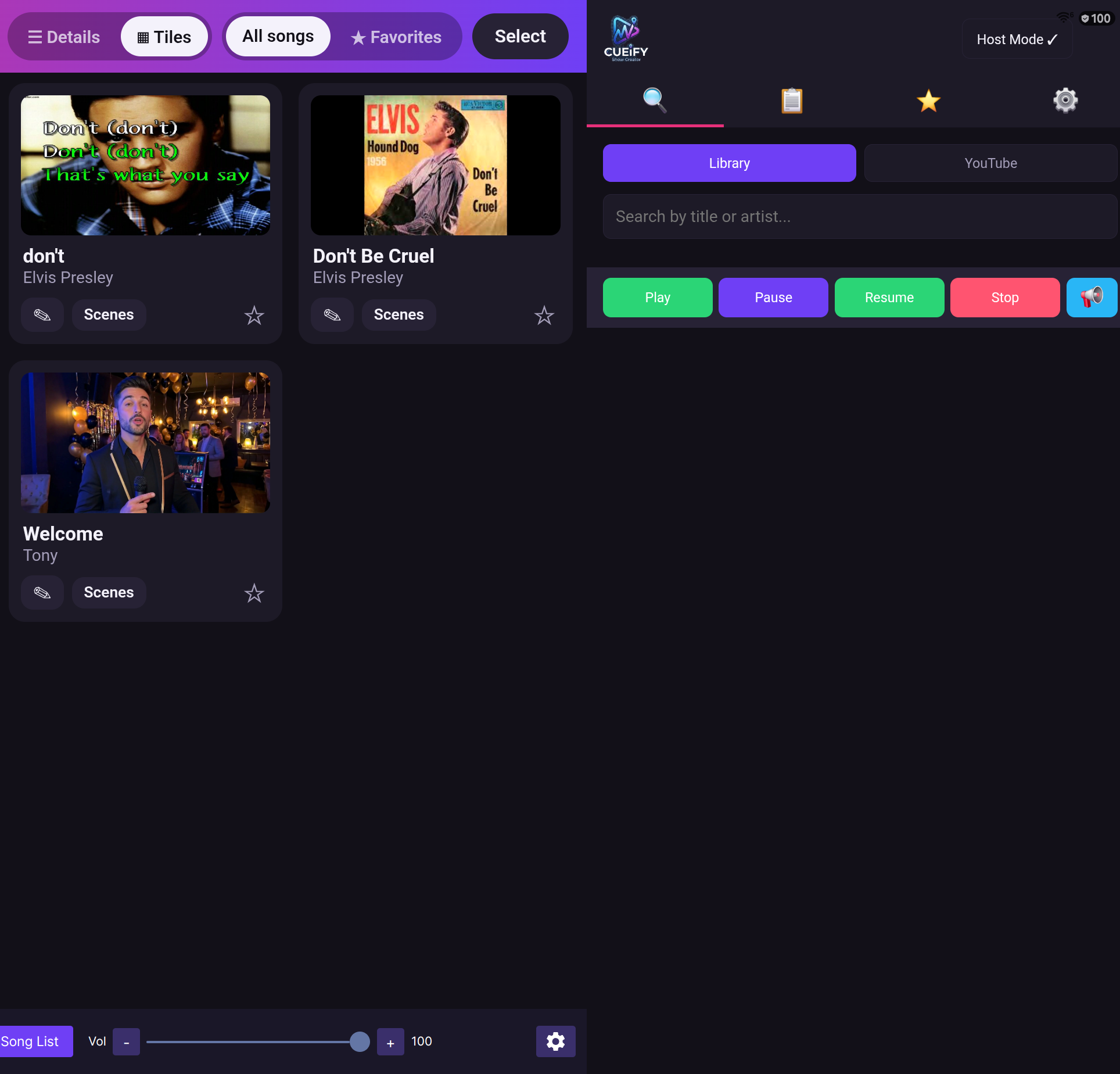
Task: Click the wifi status indicator
Action: [x=1064, y=17]
